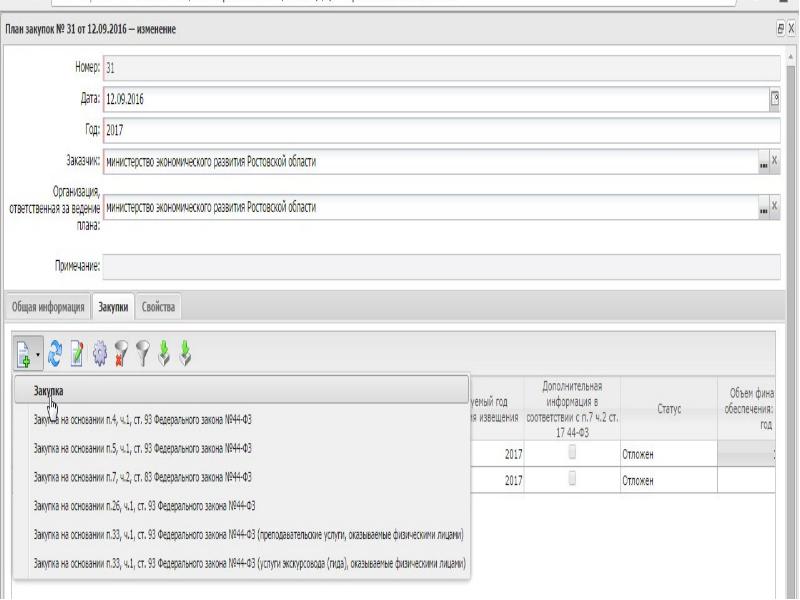The image size is (800, 600).
Task: Select second row's 2017 year cell
Action: (496, 480)
